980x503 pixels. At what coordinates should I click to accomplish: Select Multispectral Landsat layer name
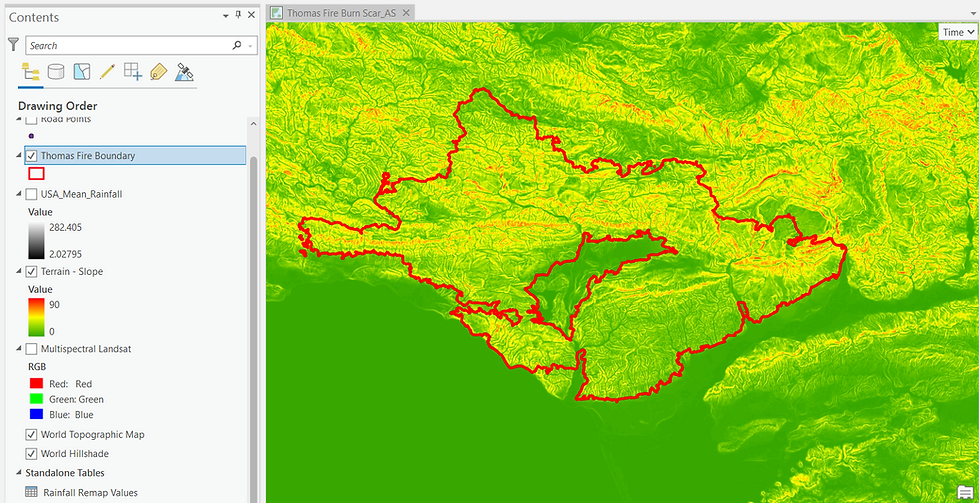point(86,349)
